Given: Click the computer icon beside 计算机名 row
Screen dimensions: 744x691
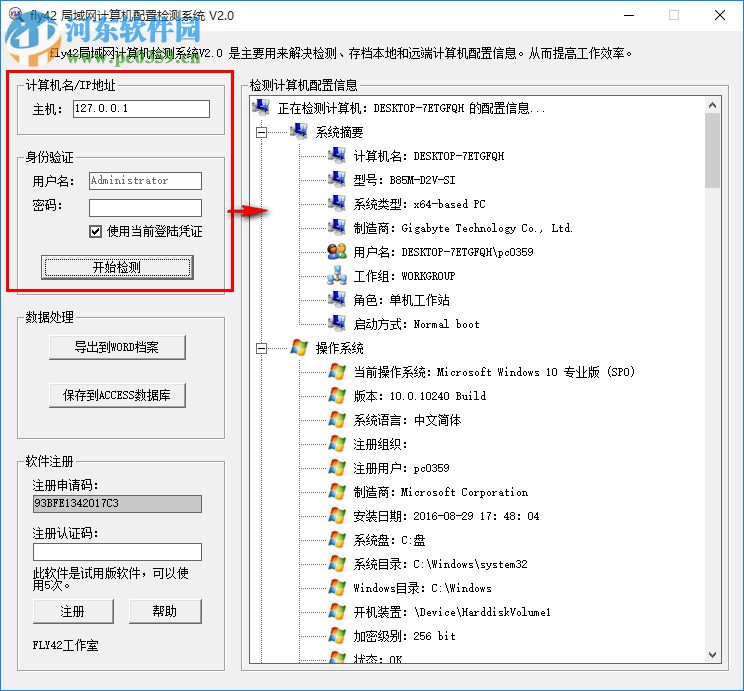Looking at the screenshot, I should coord(336,155).
